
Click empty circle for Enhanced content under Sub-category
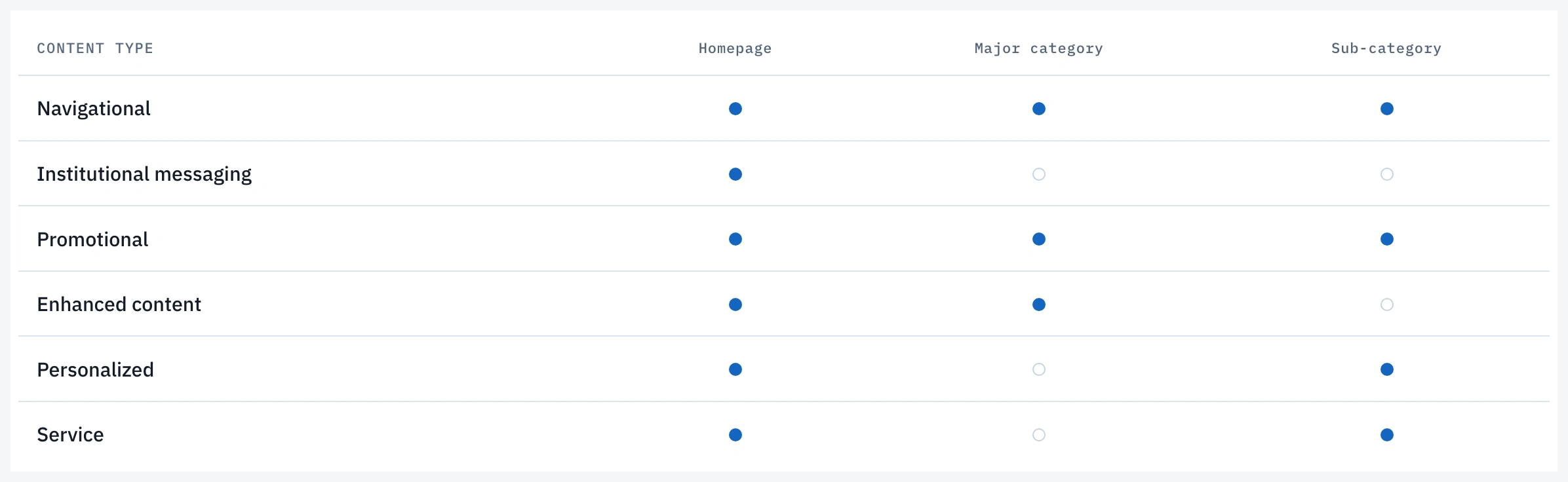coord(1387,305)
